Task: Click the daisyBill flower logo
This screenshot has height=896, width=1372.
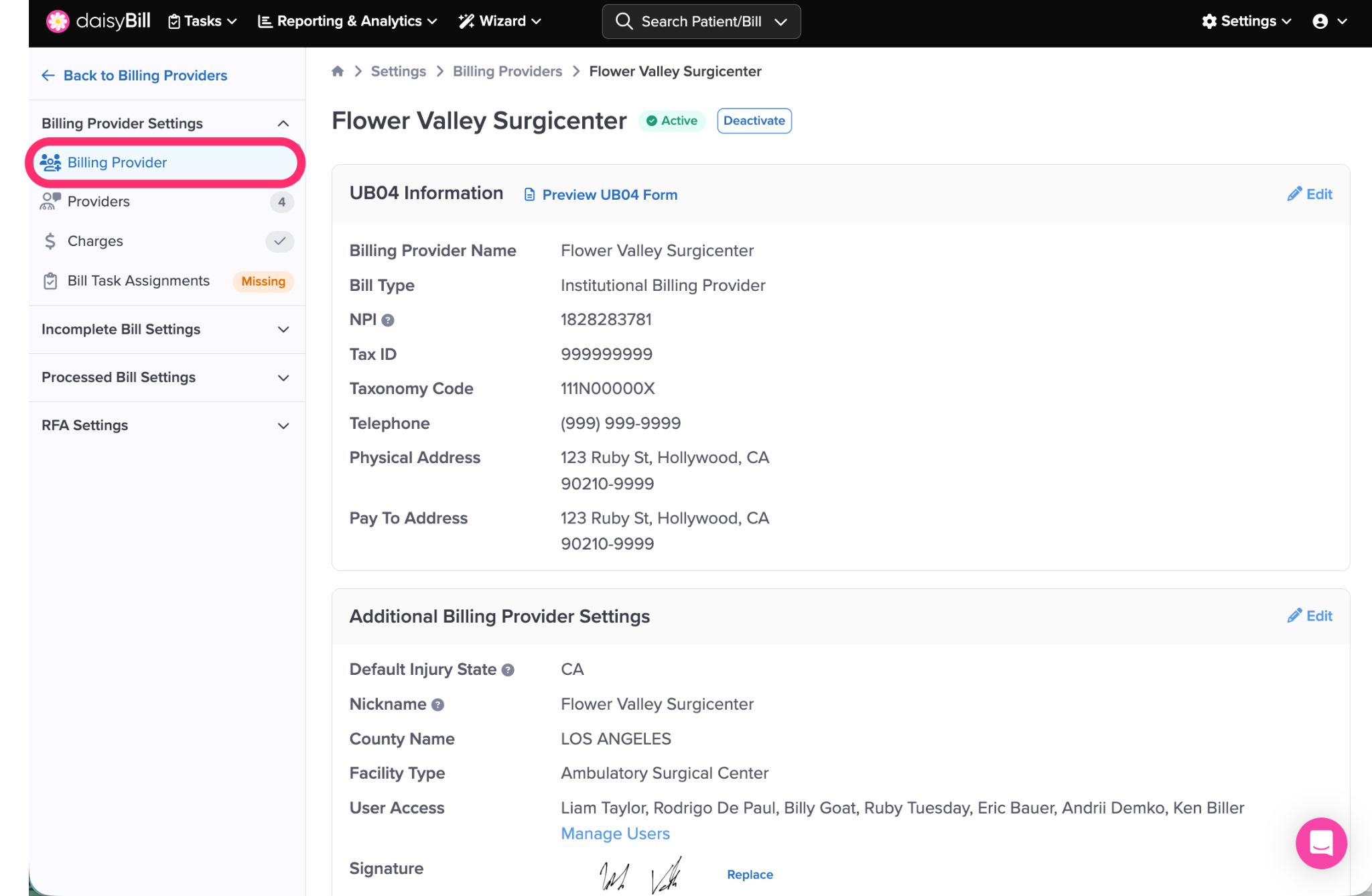Action: click(x=58, y=21)
